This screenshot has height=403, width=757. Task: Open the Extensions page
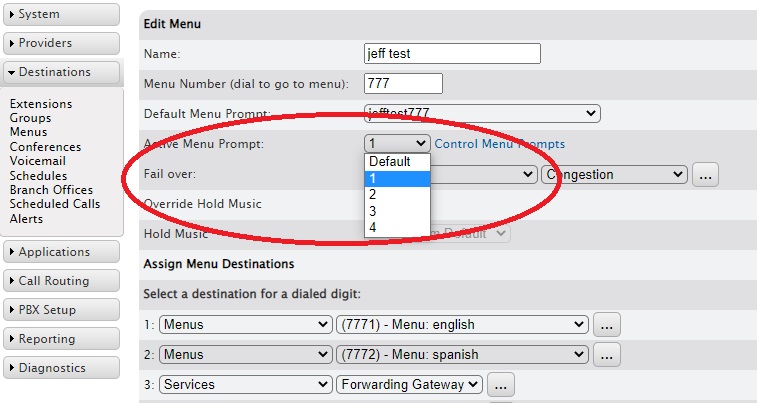pos(41,104)
